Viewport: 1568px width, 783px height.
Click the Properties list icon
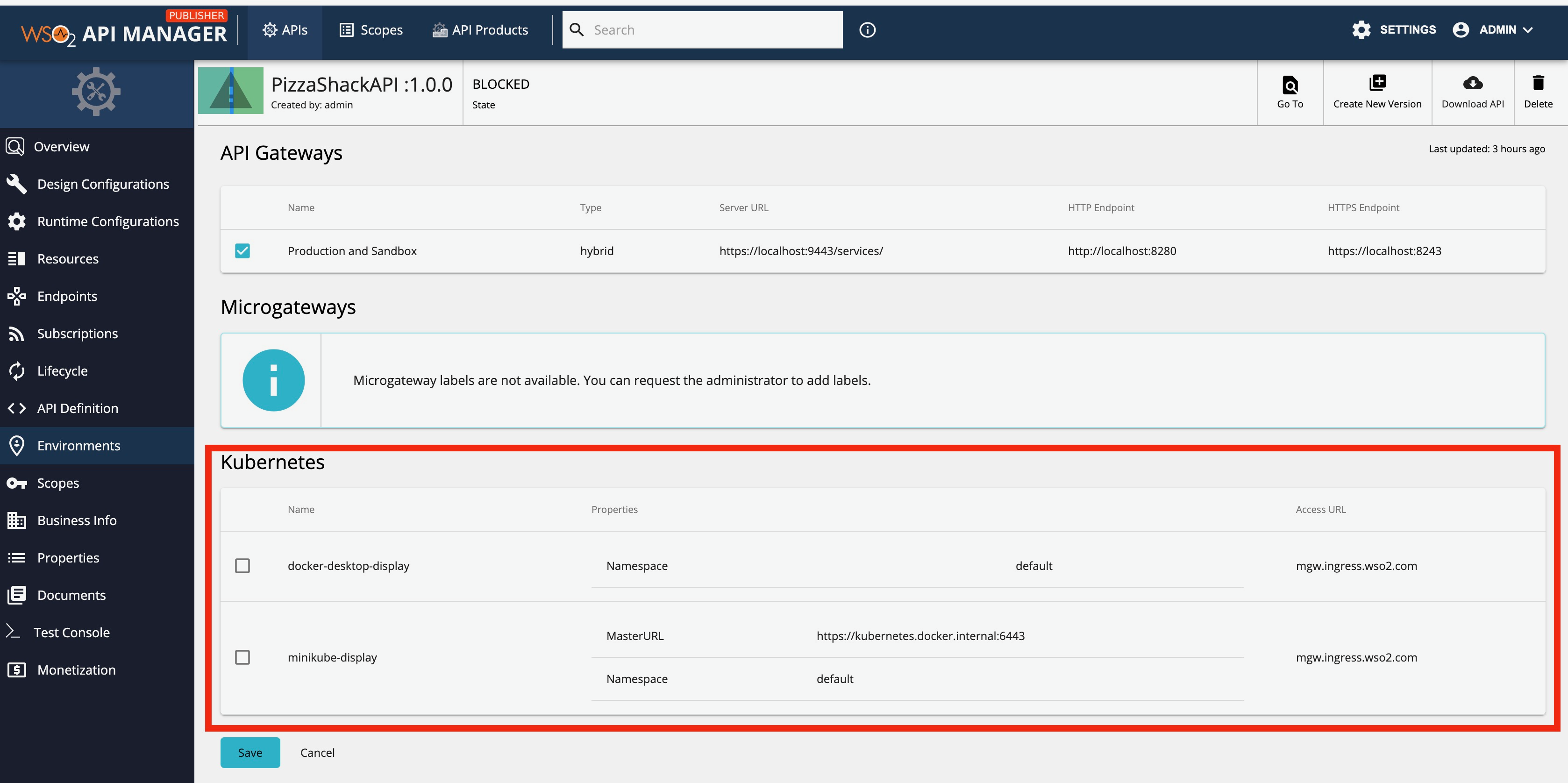click(x=16, y=558)
